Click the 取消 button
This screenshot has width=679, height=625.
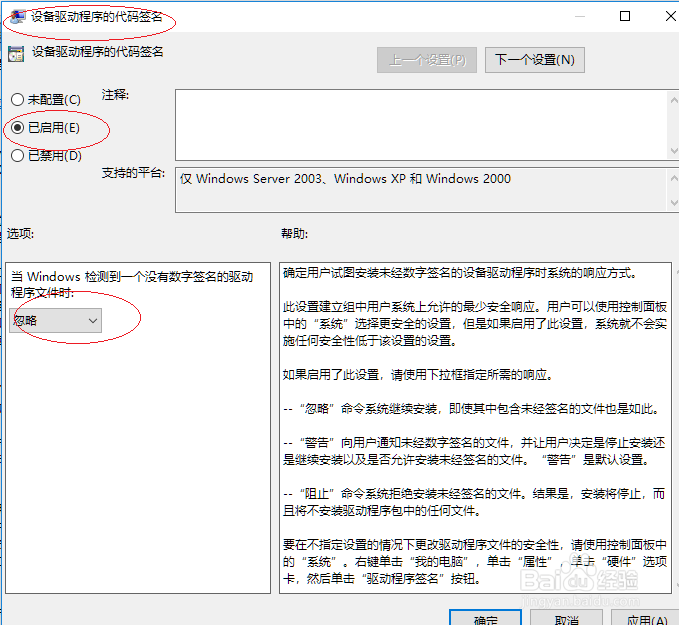566,619
